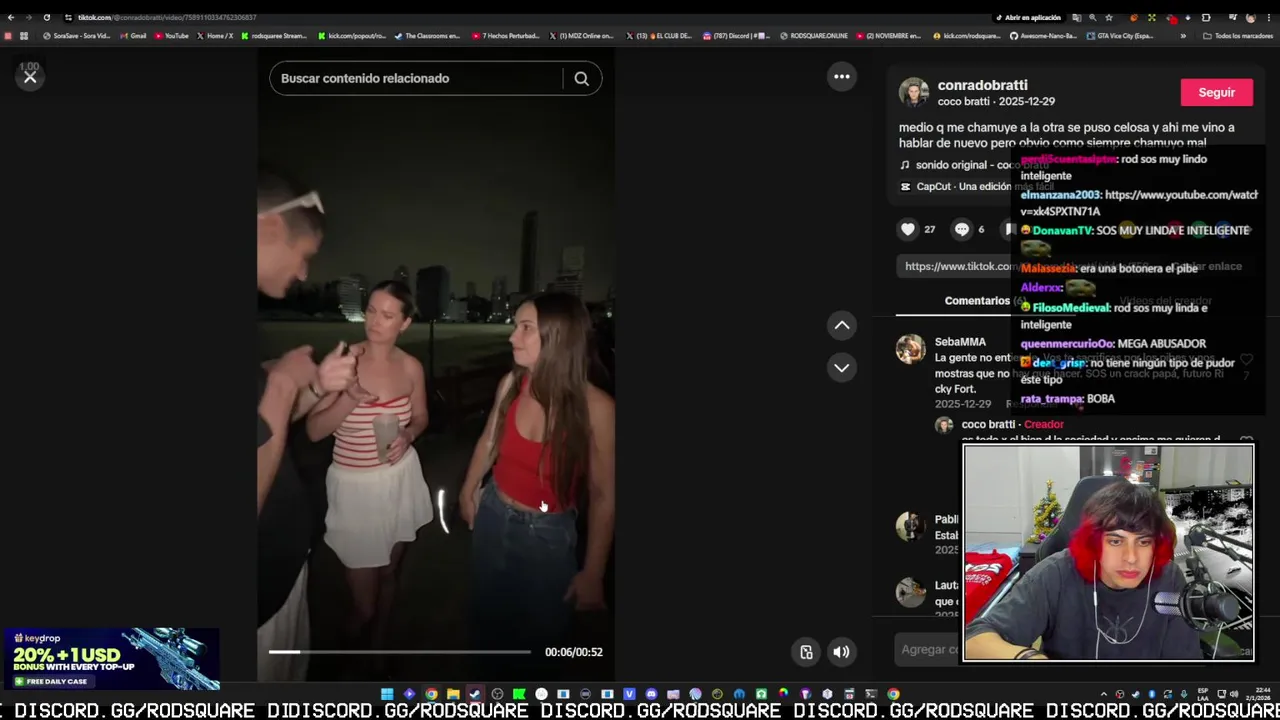This screenshot has width=1280, height=720.
Task: Click Abrir en aplicación in address bar
Action: 1028,17
